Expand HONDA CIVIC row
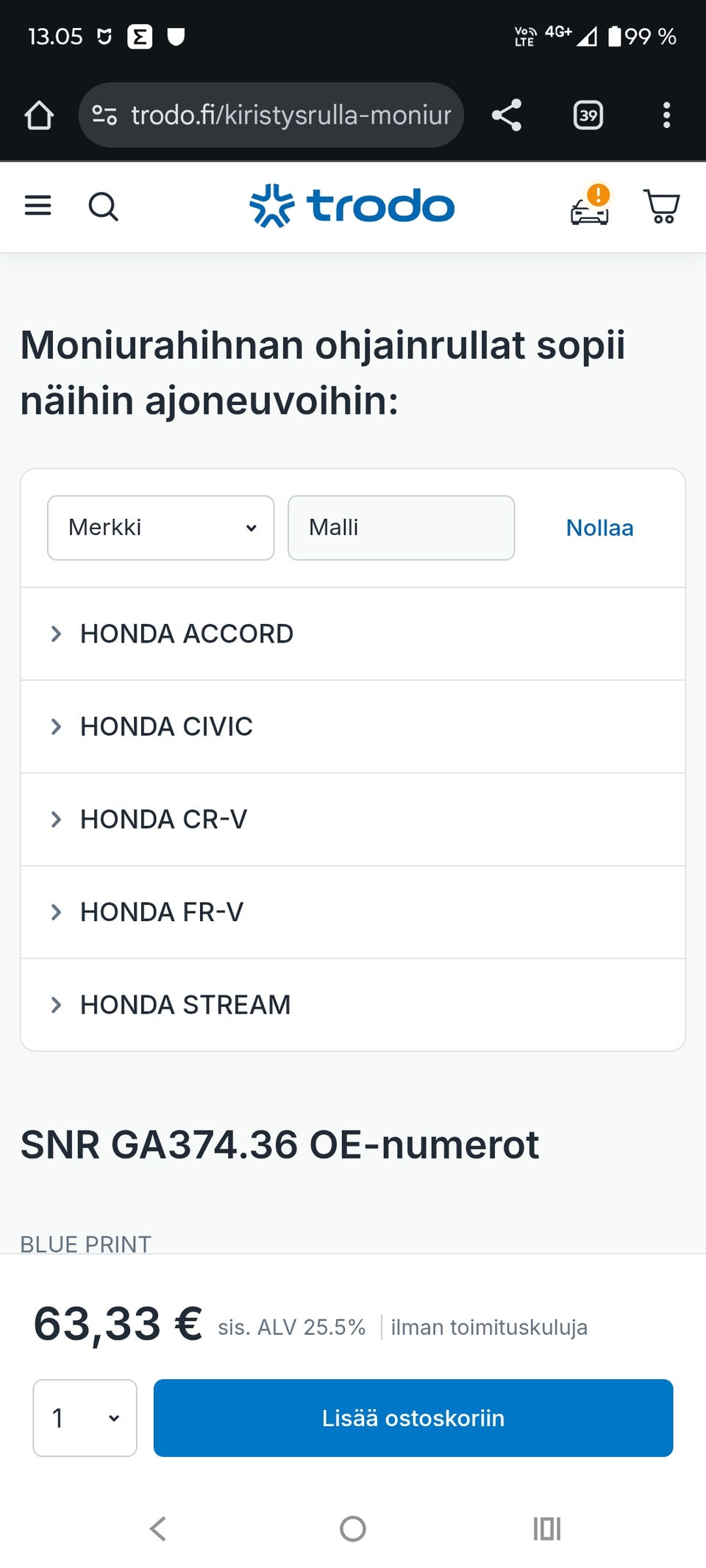The height and width of the screenshot is (1568, 706). point(166,726)
